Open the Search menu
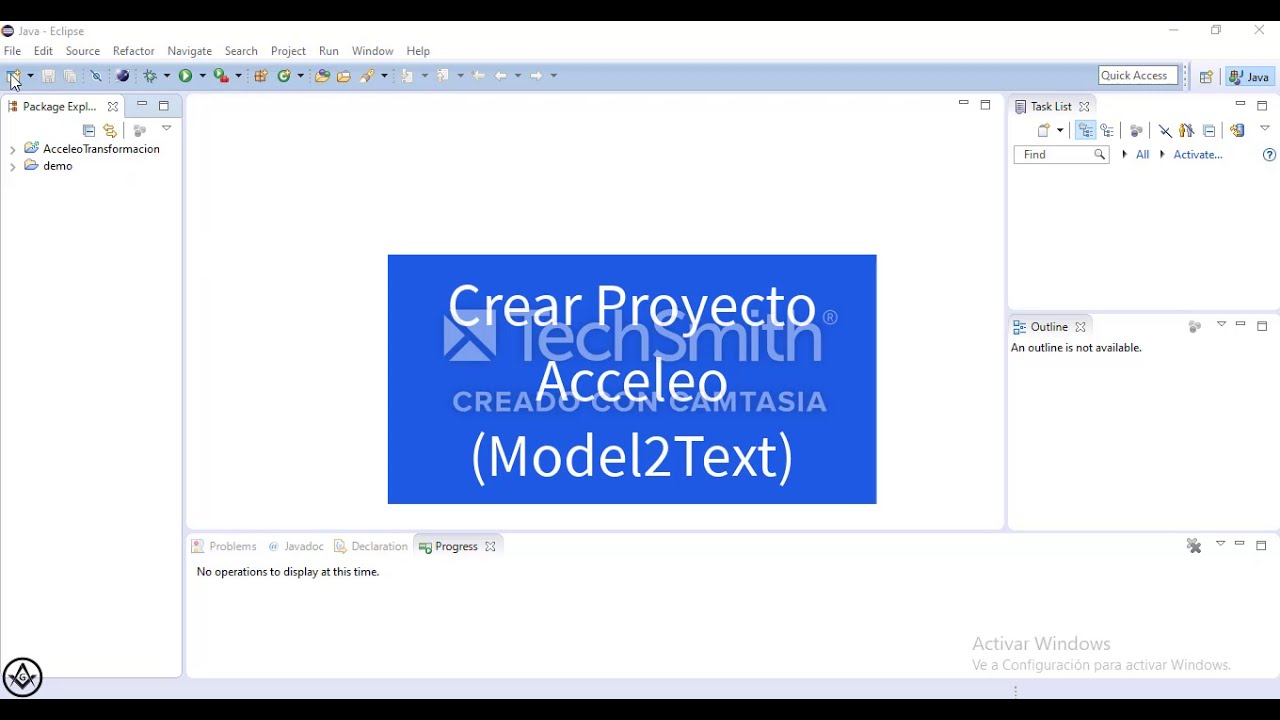Screen dimensions: 1280x720 coord(241,51)
